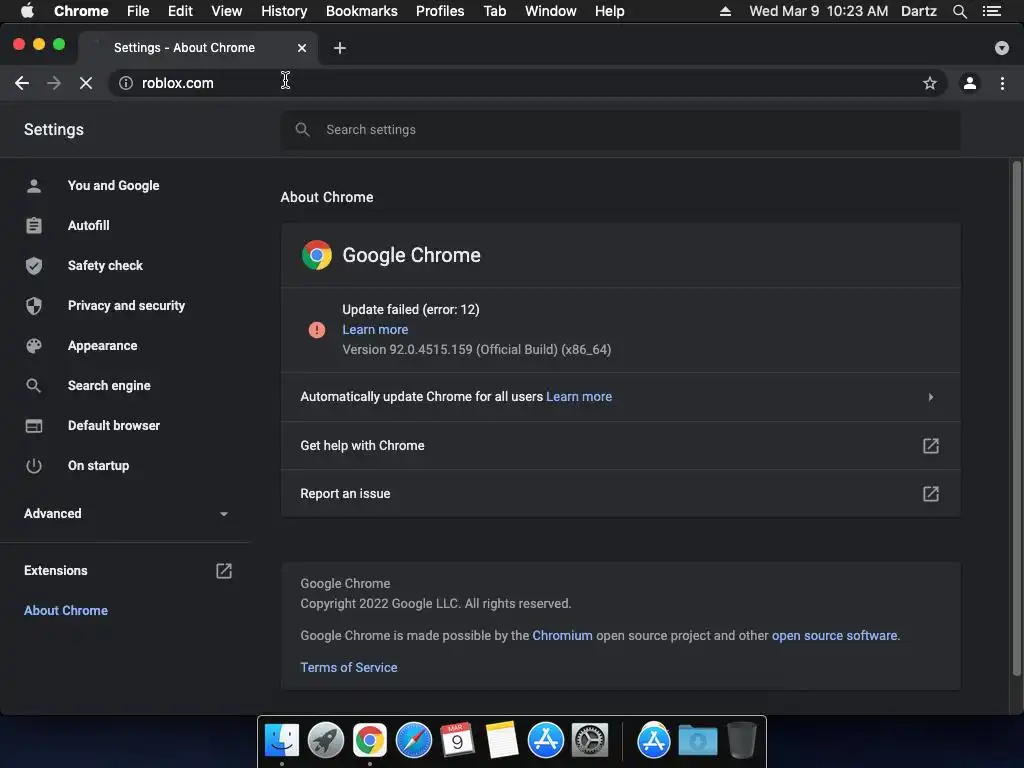This screenshot has height=768, width=1024.
Task: Open On startup settings
Action: [99, 466]
